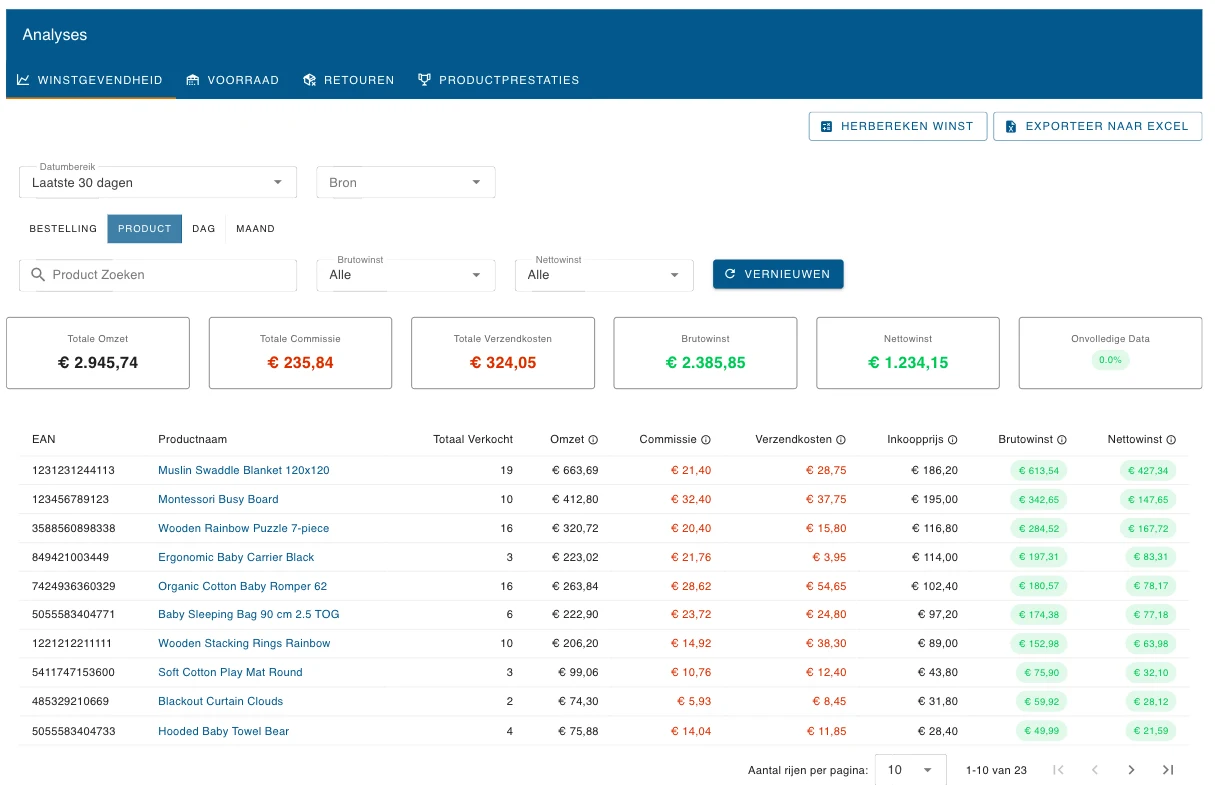This screenshot has height=785, width=1215.
Task: Open the Productprestaties tab
Action: click(499, 80)
